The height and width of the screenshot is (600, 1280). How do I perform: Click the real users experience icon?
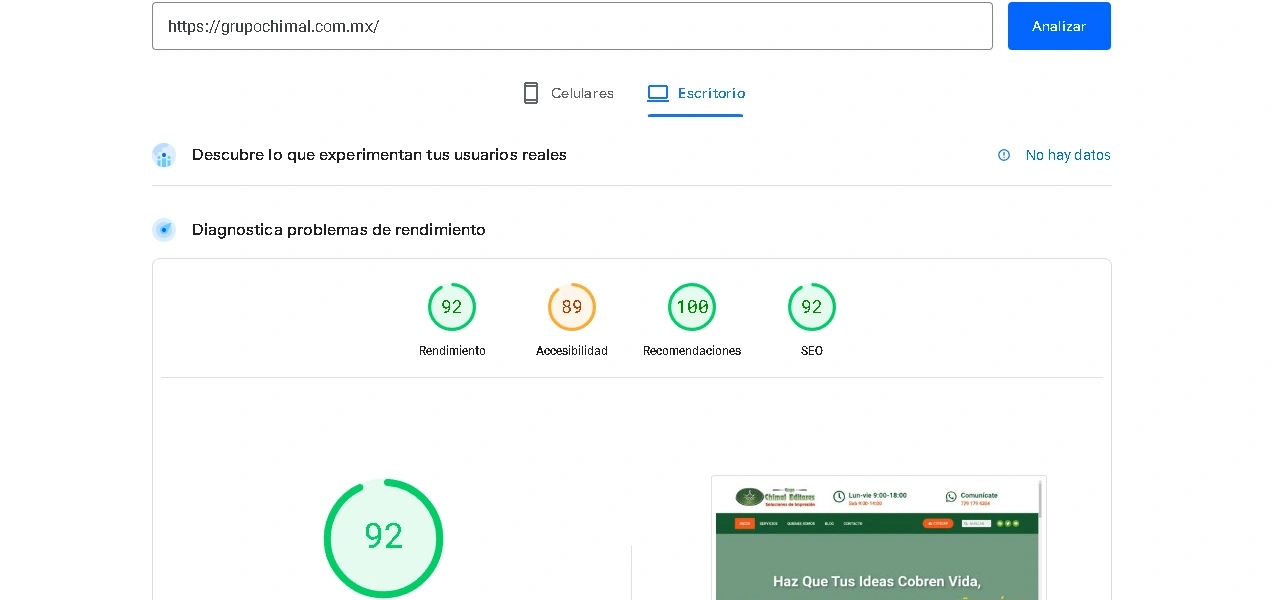coord(164,155)
